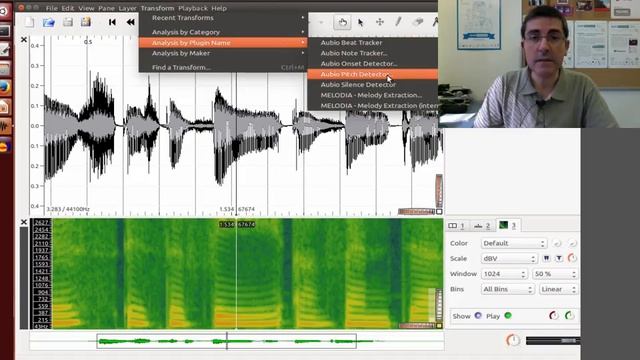Image resolution: width=640 pixels, height=360 pixels.
Task: Expand the Analysis by Category submenu
Action: click(223, 32)
